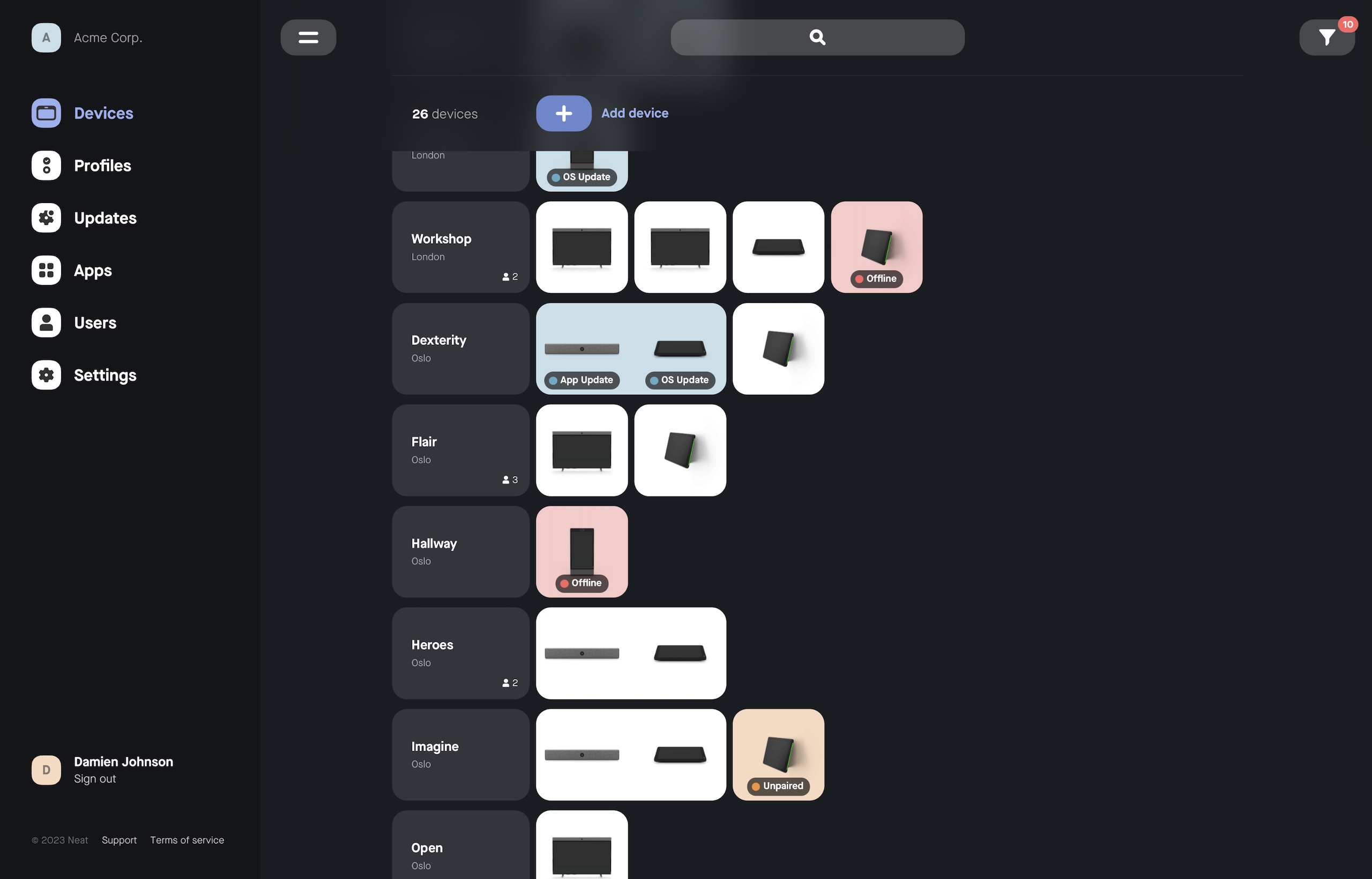Screen dimensions: 1372x879
Task: Open the Offline pad in Workshop
Action: click(x=876, y=247)
